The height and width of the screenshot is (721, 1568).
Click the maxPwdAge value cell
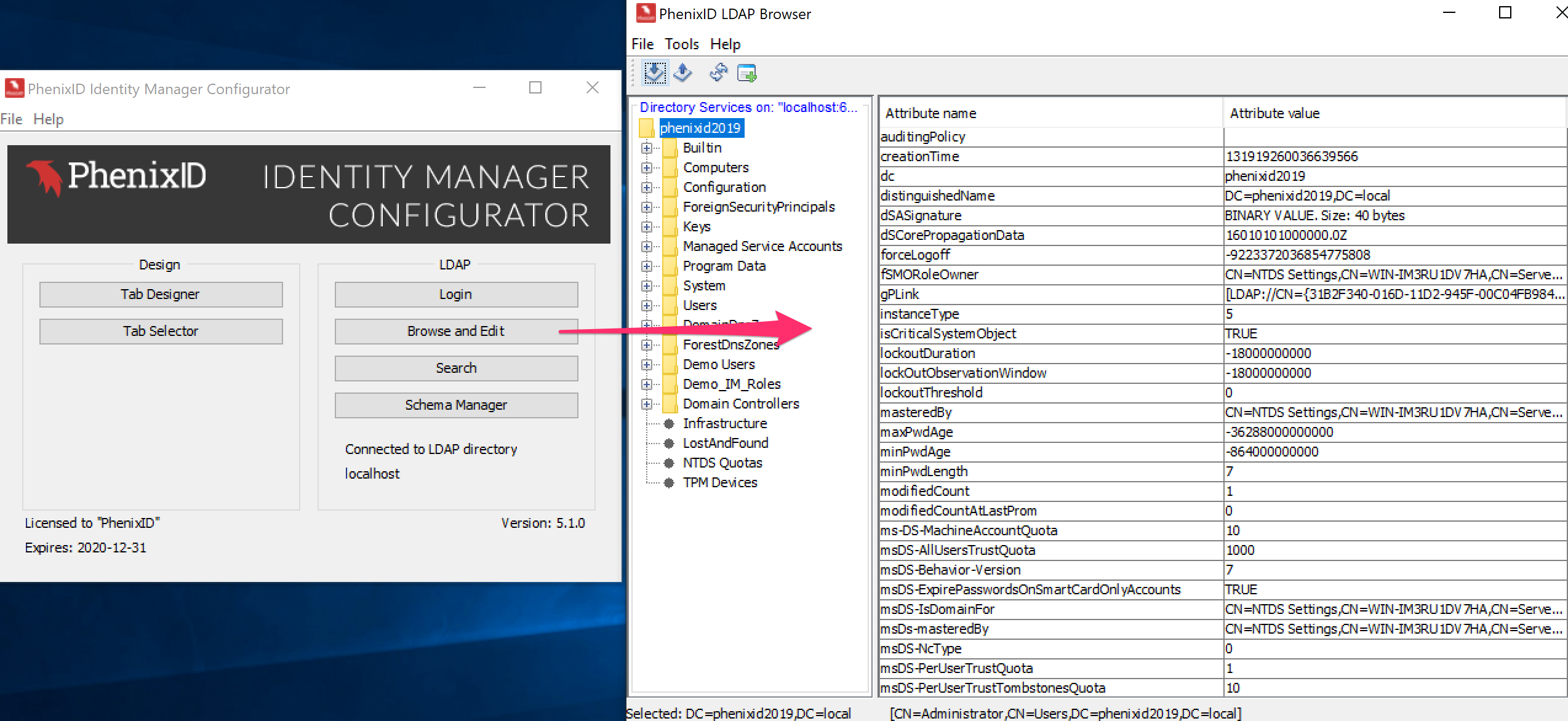pyautogui.click(x=1395, y=432)
